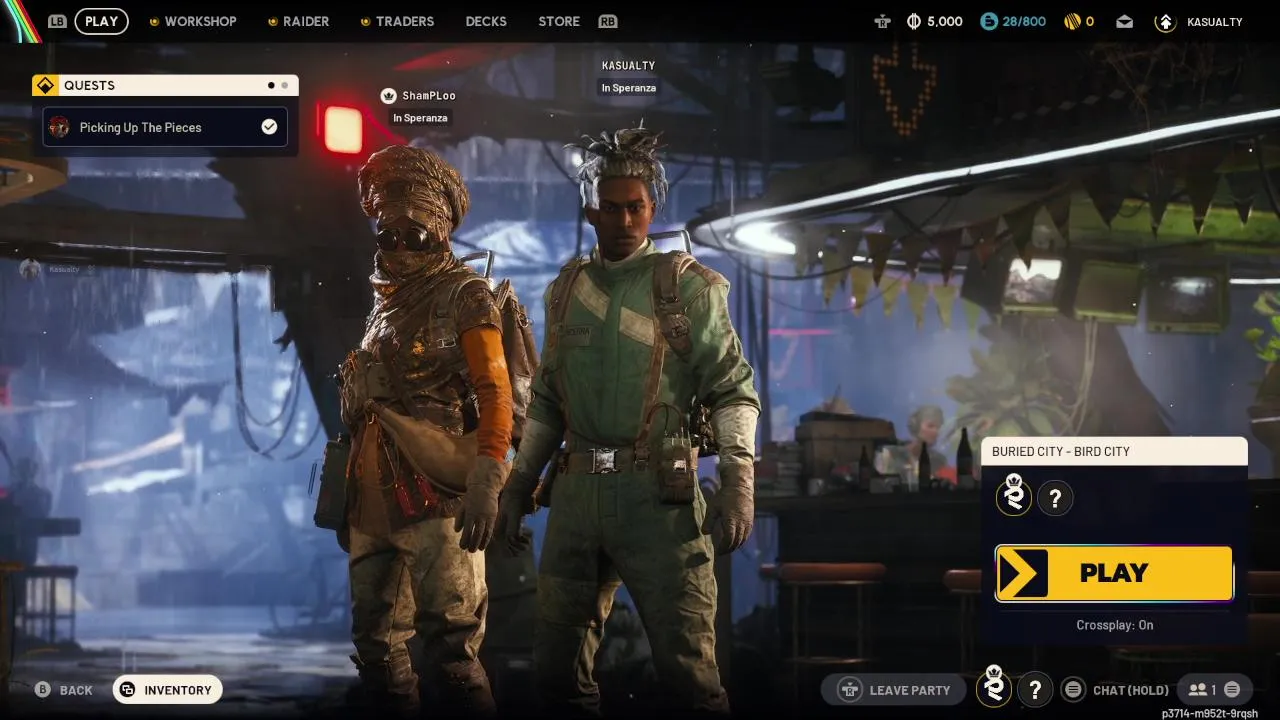Viewport: 1280px width, 720px height.
Task: Select the PLAY tab in top navigation
Action: click(101, 21)
